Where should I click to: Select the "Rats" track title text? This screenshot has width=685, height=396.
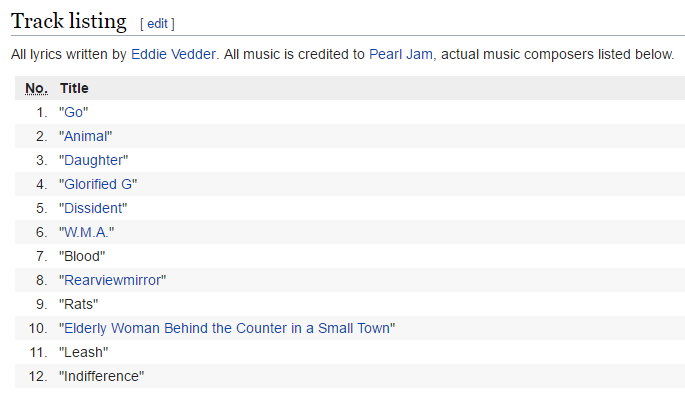79,304
